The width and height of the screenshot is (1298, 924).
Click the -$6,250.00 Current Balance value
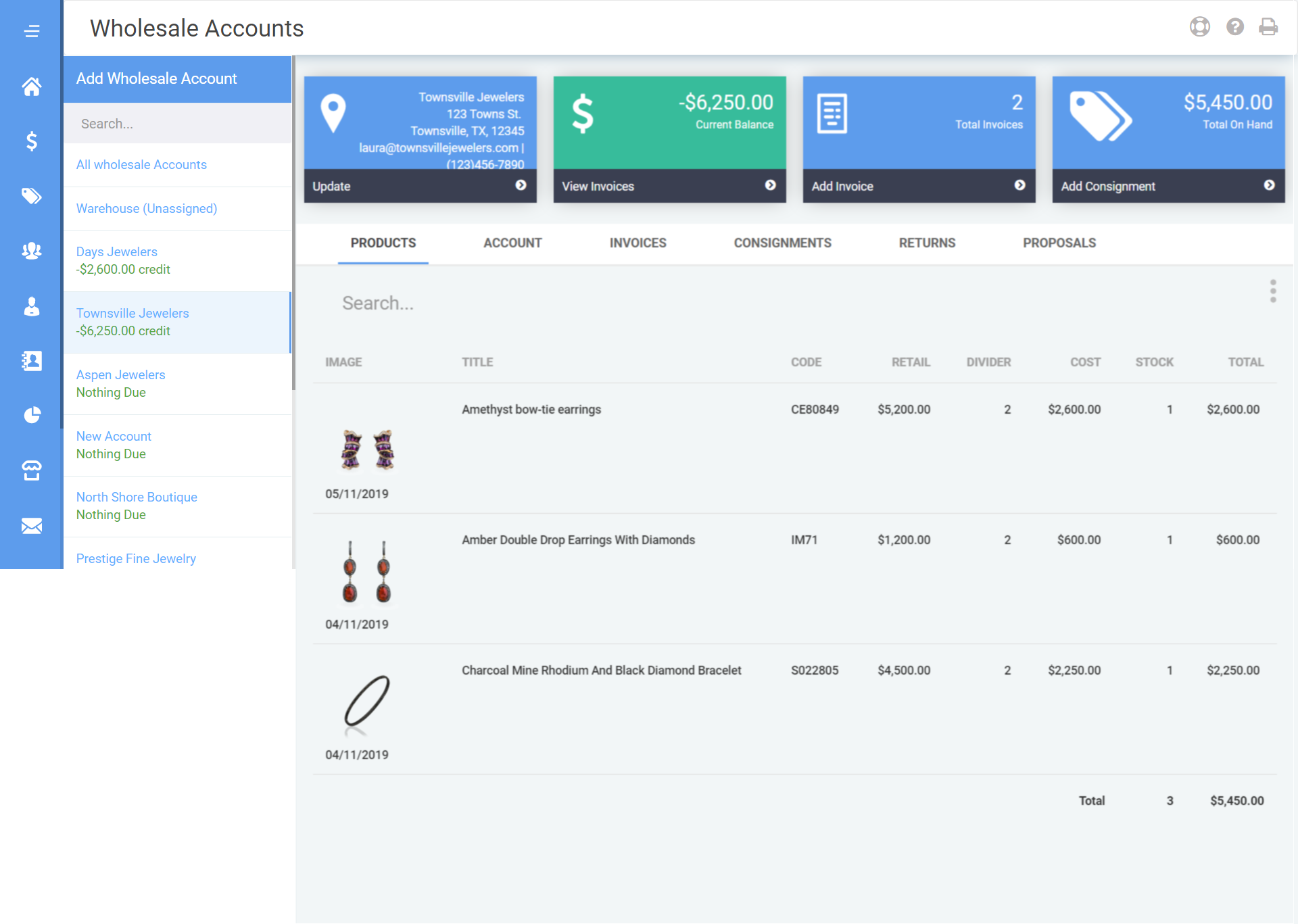tap(726, 103)
